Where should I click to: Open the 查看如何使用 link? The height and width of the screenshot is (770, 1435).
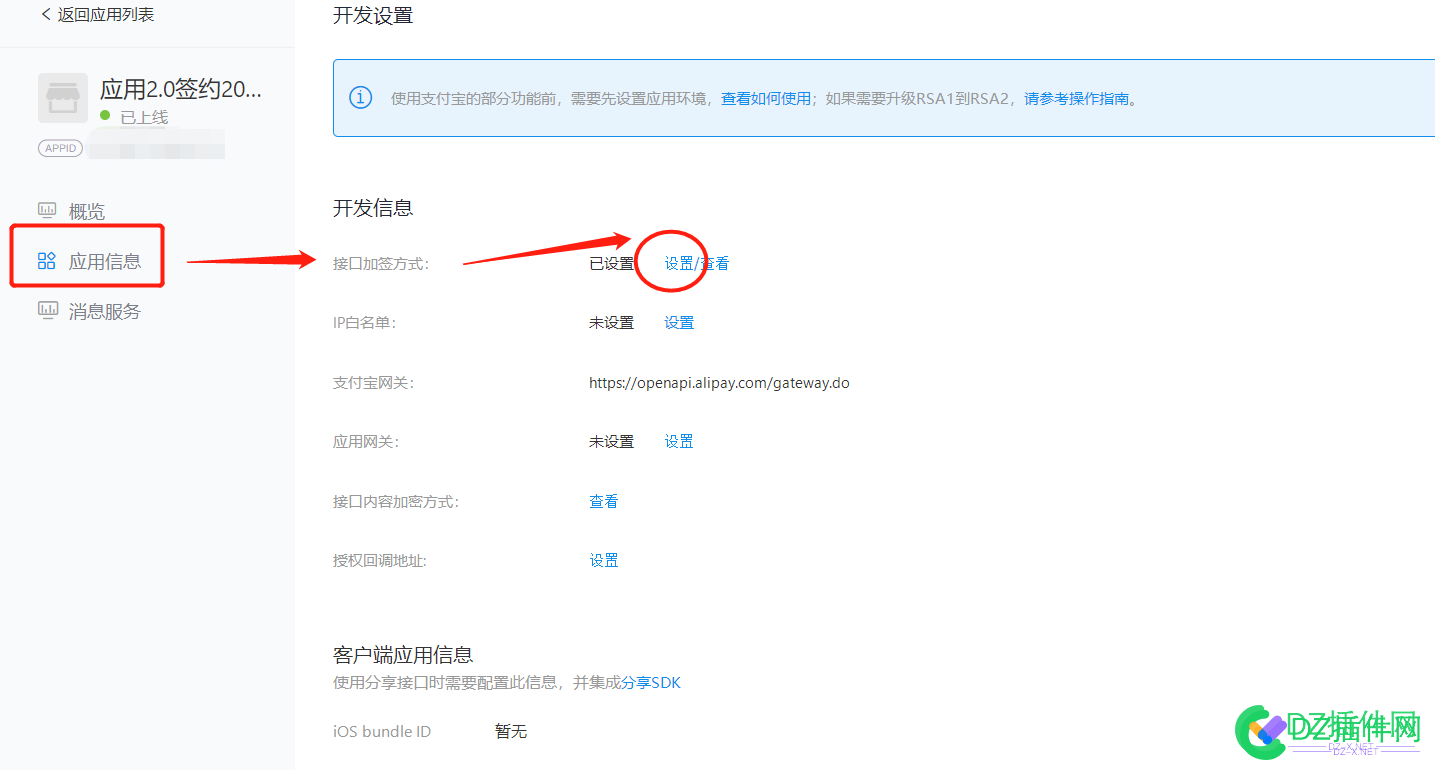(766, 99)
